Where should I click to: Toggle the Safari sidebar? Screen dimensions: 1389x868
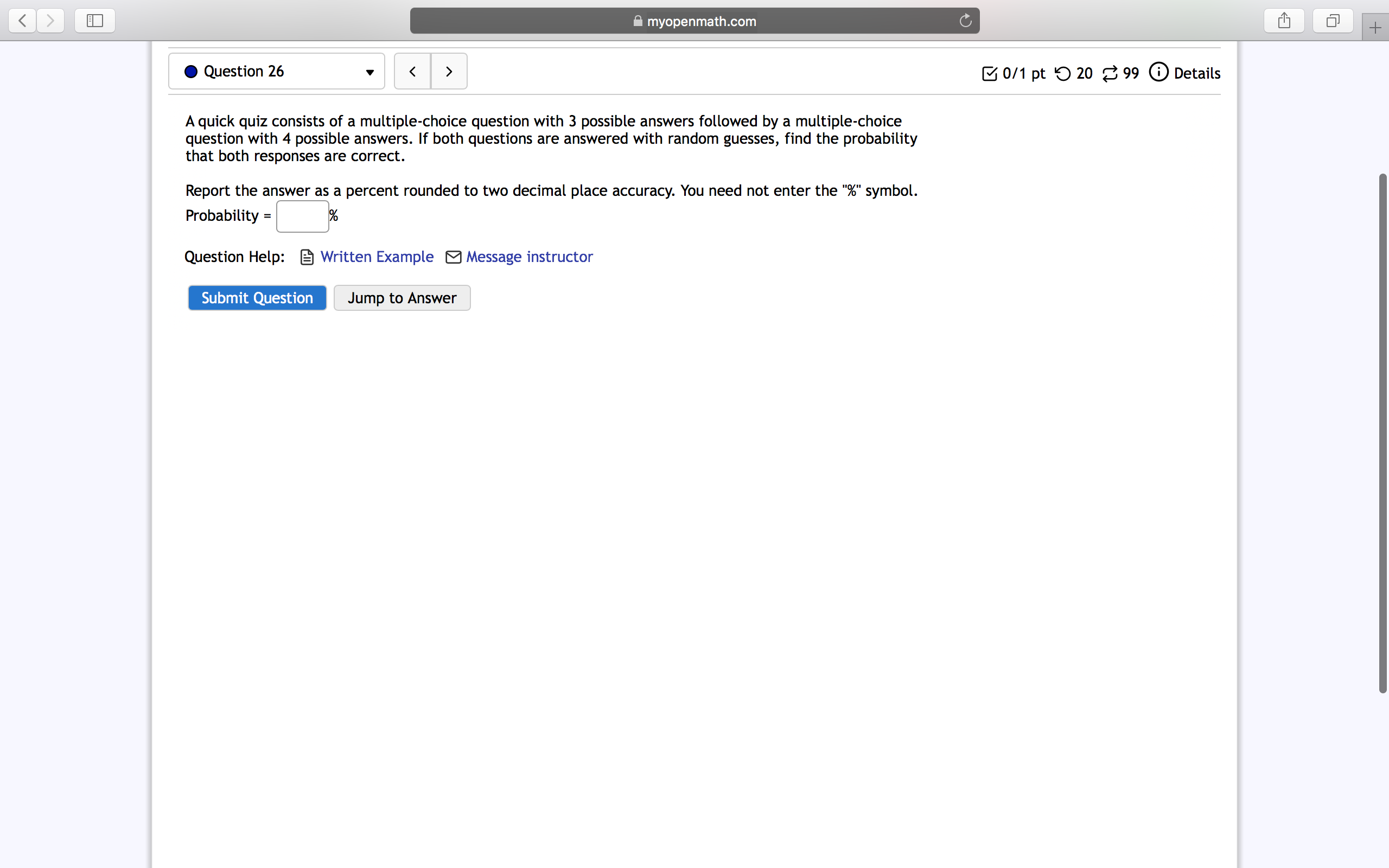pos(94,20)
